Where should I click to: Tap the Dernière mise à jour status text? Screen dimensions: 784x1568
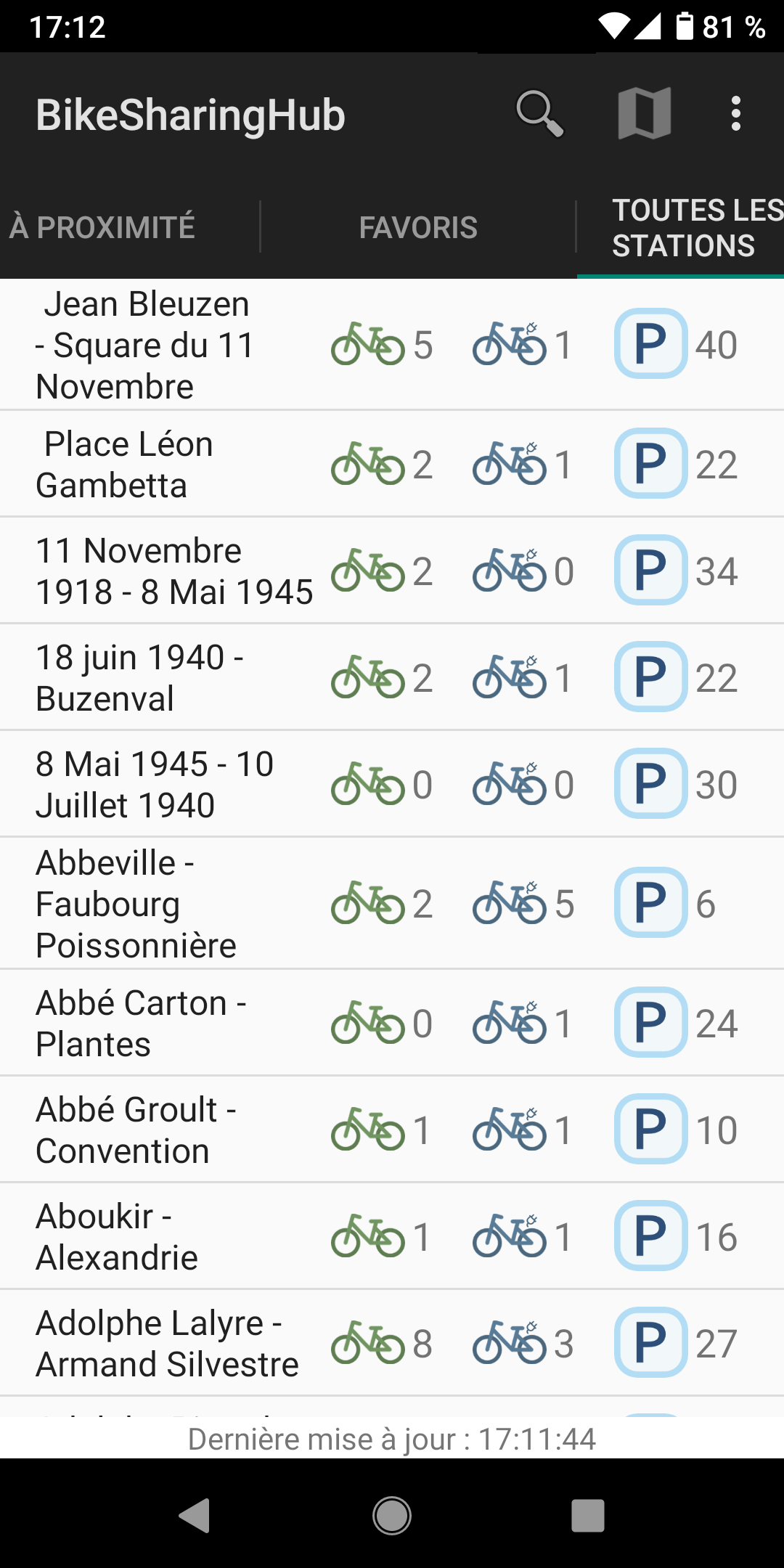click(x=392, y=1439)
